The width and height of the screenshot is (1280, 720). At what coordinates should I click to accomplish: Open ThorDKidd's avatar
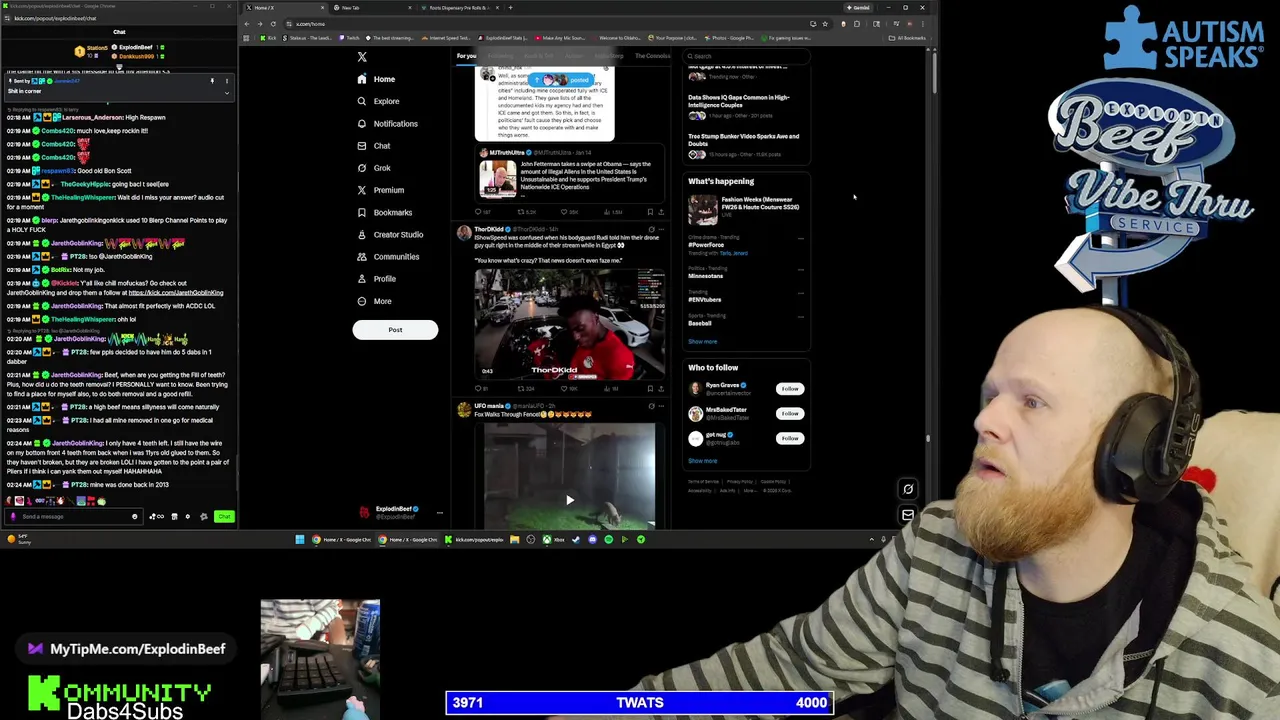(x=464, y=232)
